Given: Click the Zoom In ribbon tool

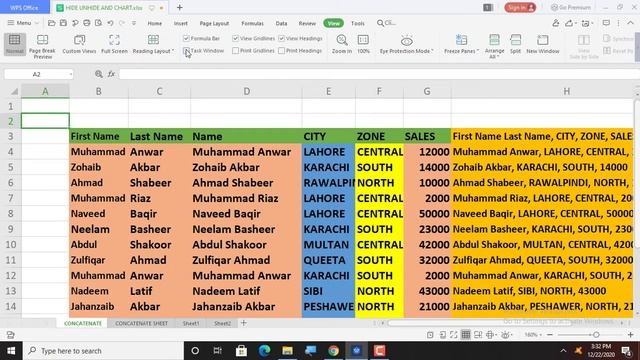Looking at the screenshot, I should click(x=342, y=44).
